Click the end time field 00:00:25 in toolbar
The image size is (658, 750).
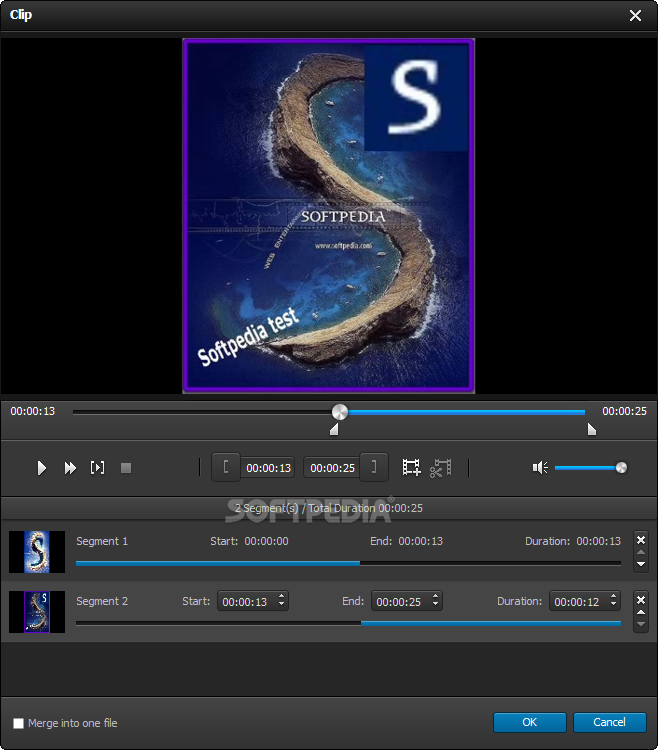click(332, 468)
